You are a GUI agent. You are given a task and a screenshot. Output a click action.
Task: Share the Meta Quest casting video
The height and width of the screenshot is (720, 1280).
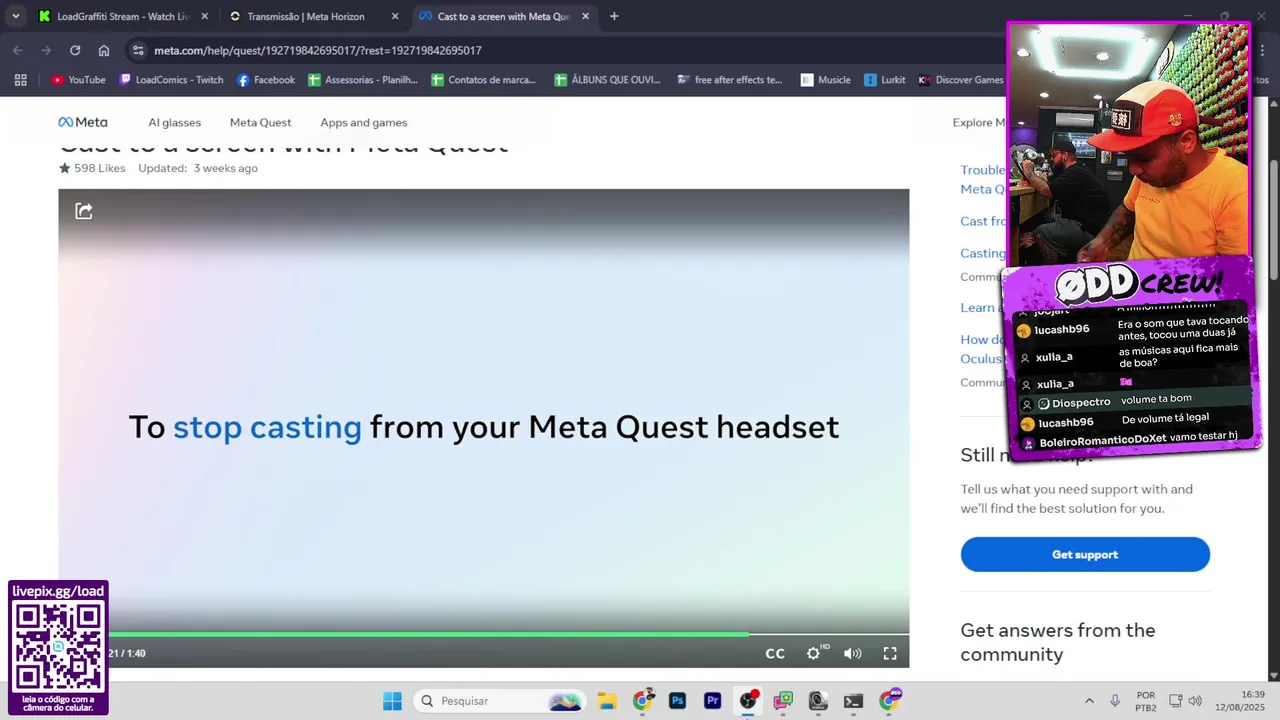84,211
